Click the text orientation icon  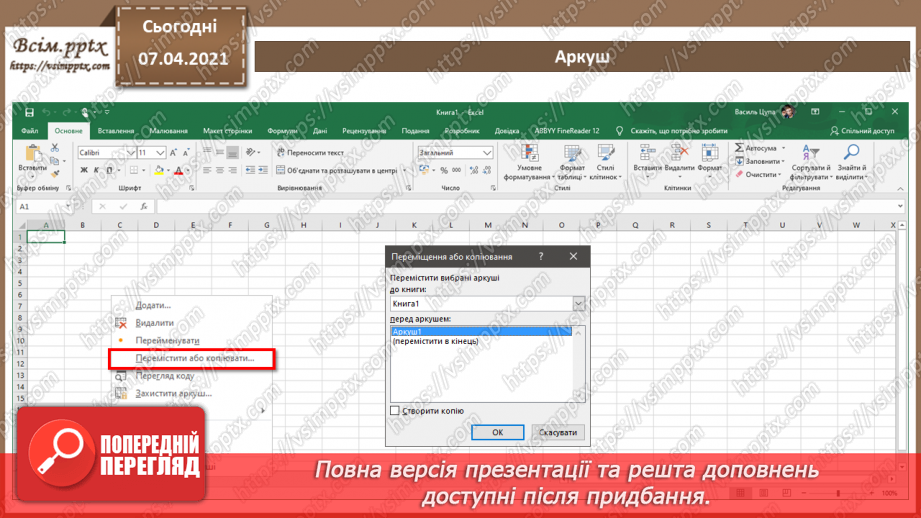pos(251,152)
